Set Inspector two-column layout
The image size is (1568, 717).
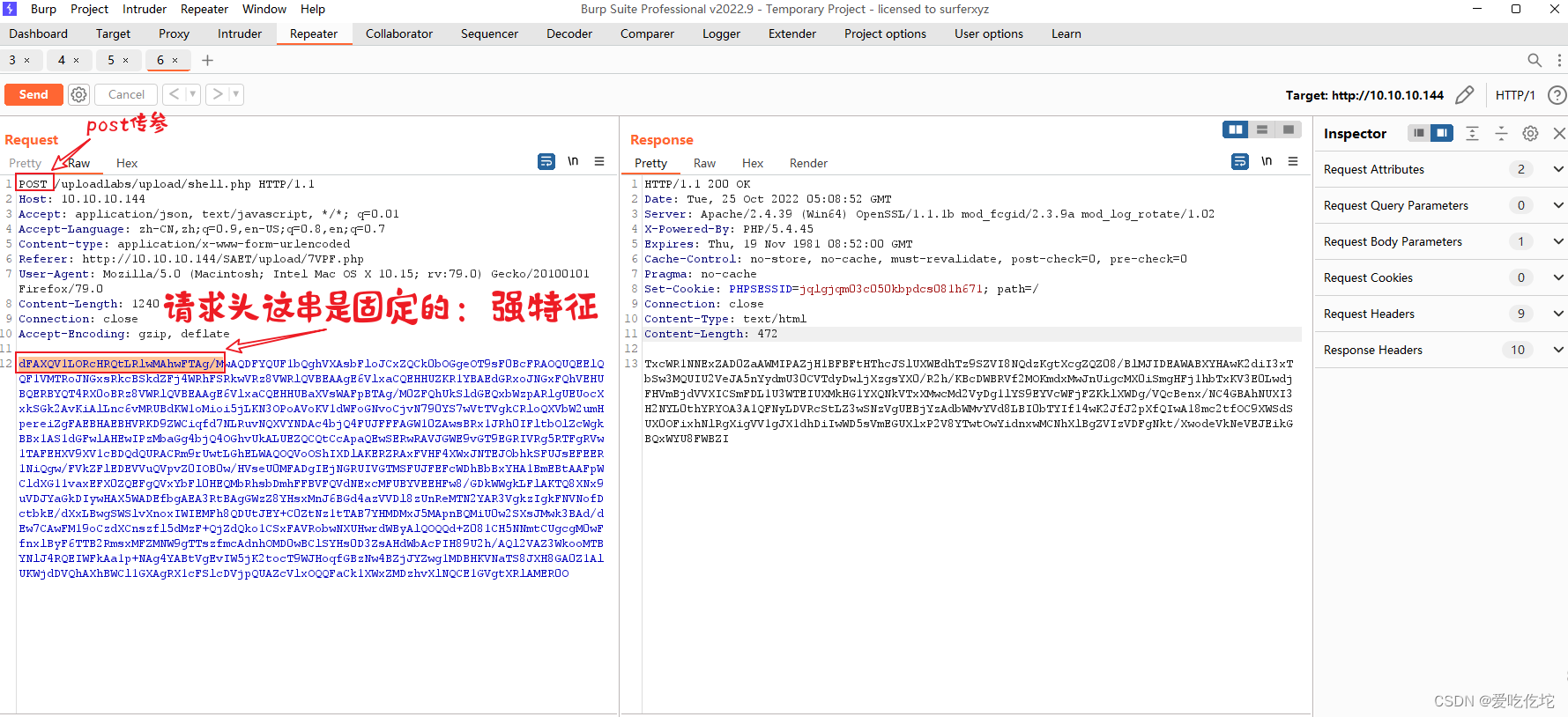click(x=1442, y=133)
